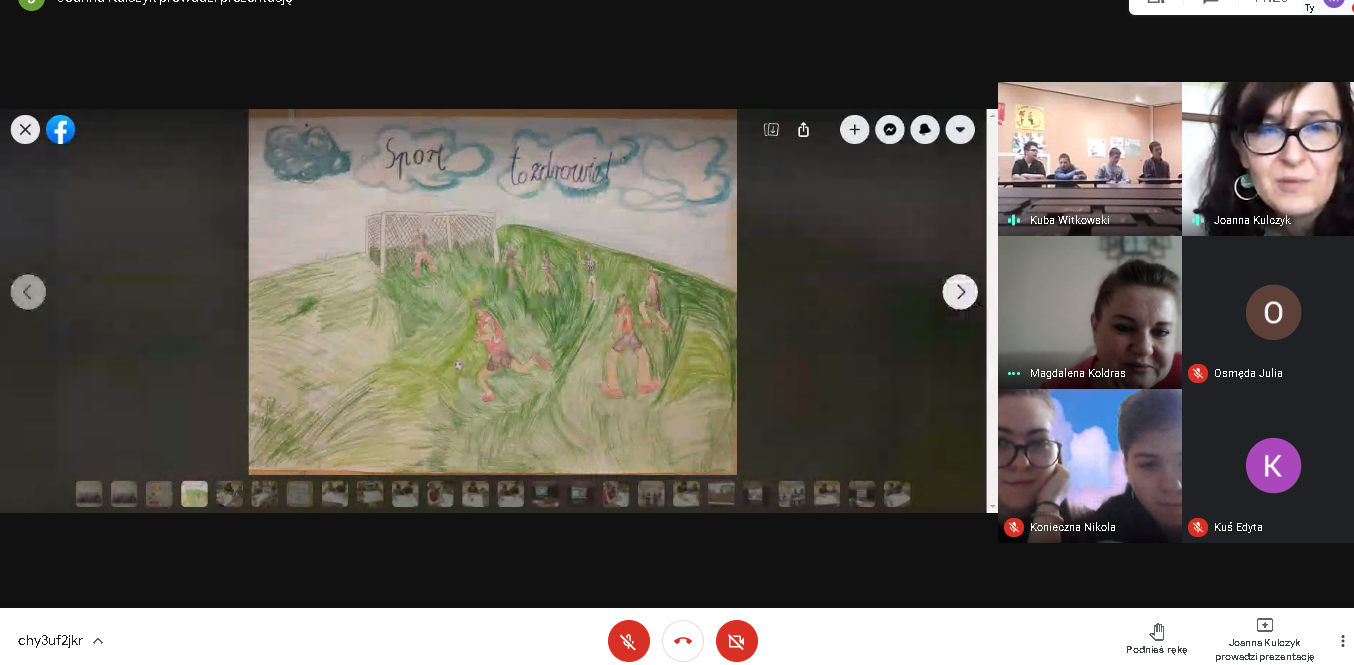Toggle the microphone button in call controls
Image resolution: width=1354 pixels, height=665 pixels.
tap(629, 641)
